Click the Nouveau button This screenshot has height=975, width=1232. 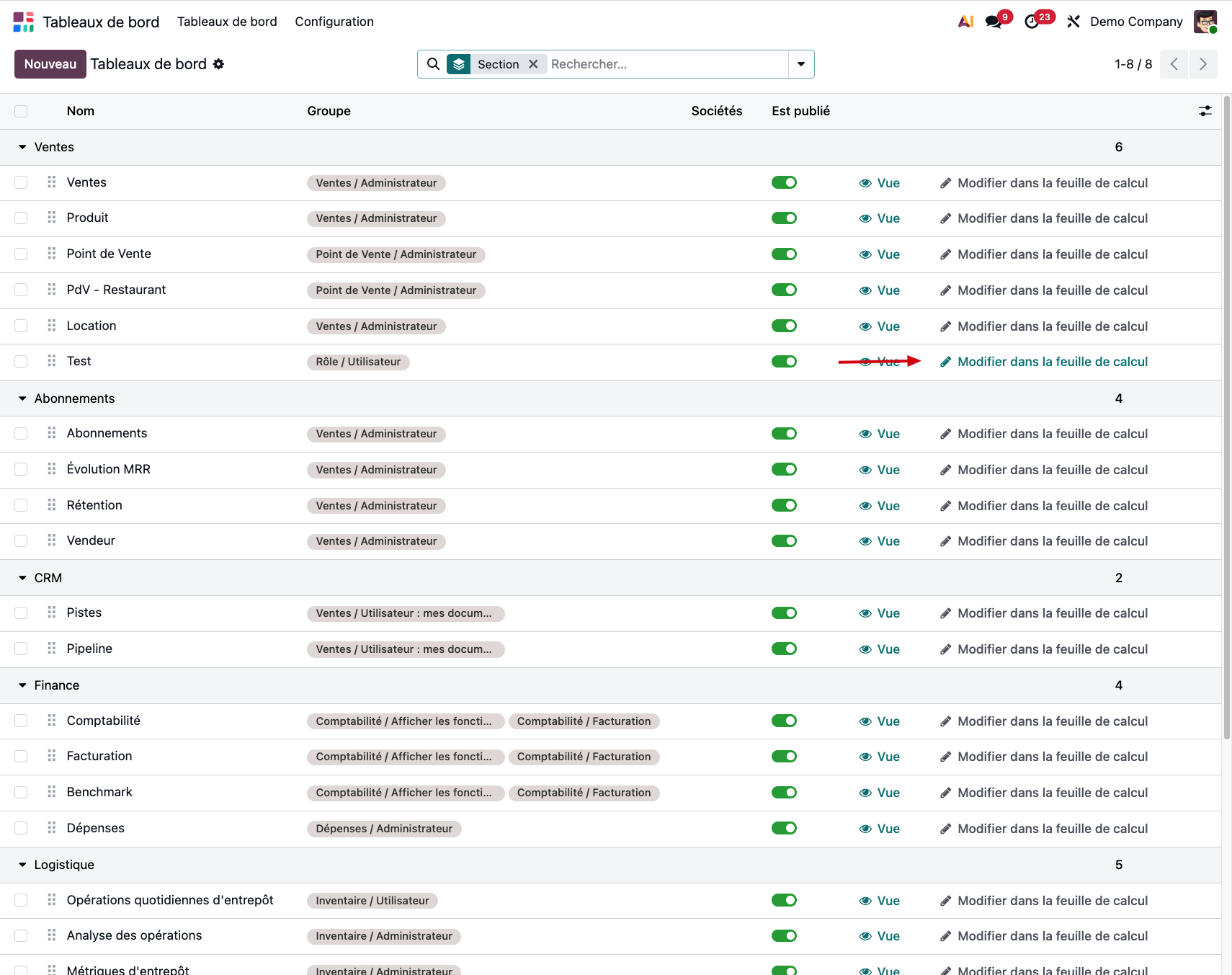tap(50, 64)
